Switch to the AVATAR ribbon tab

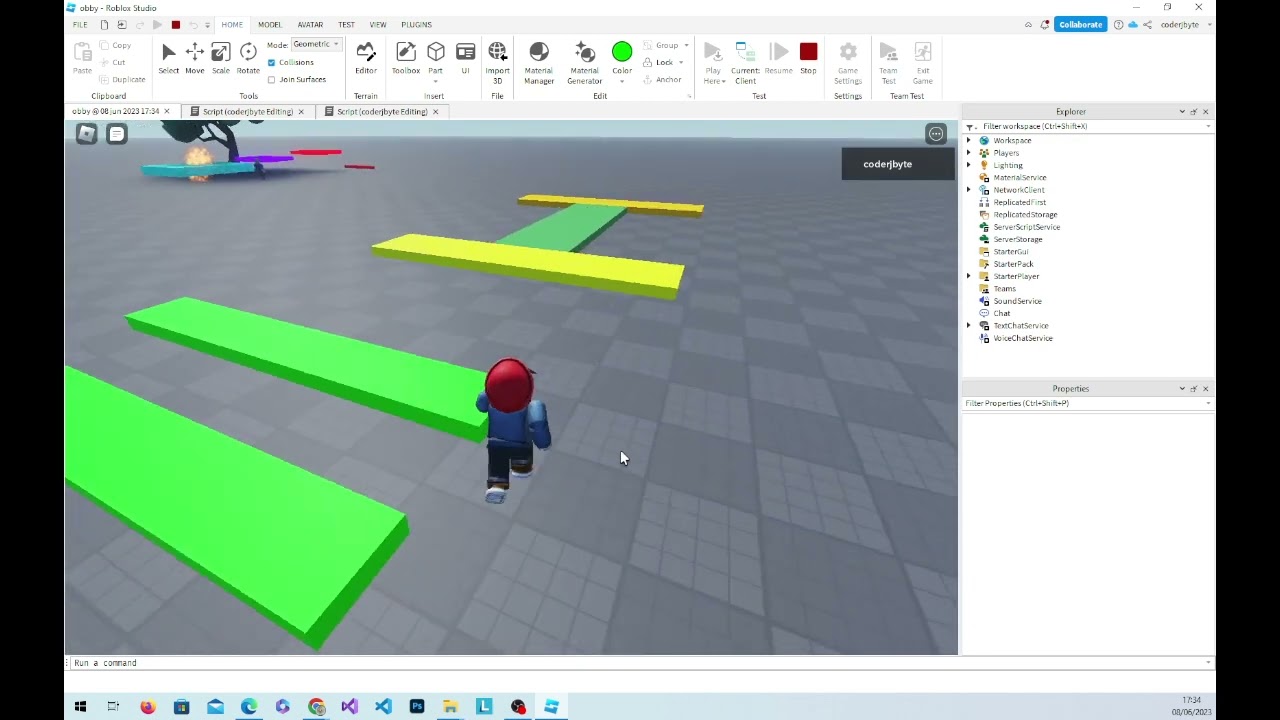click(310, 25)
